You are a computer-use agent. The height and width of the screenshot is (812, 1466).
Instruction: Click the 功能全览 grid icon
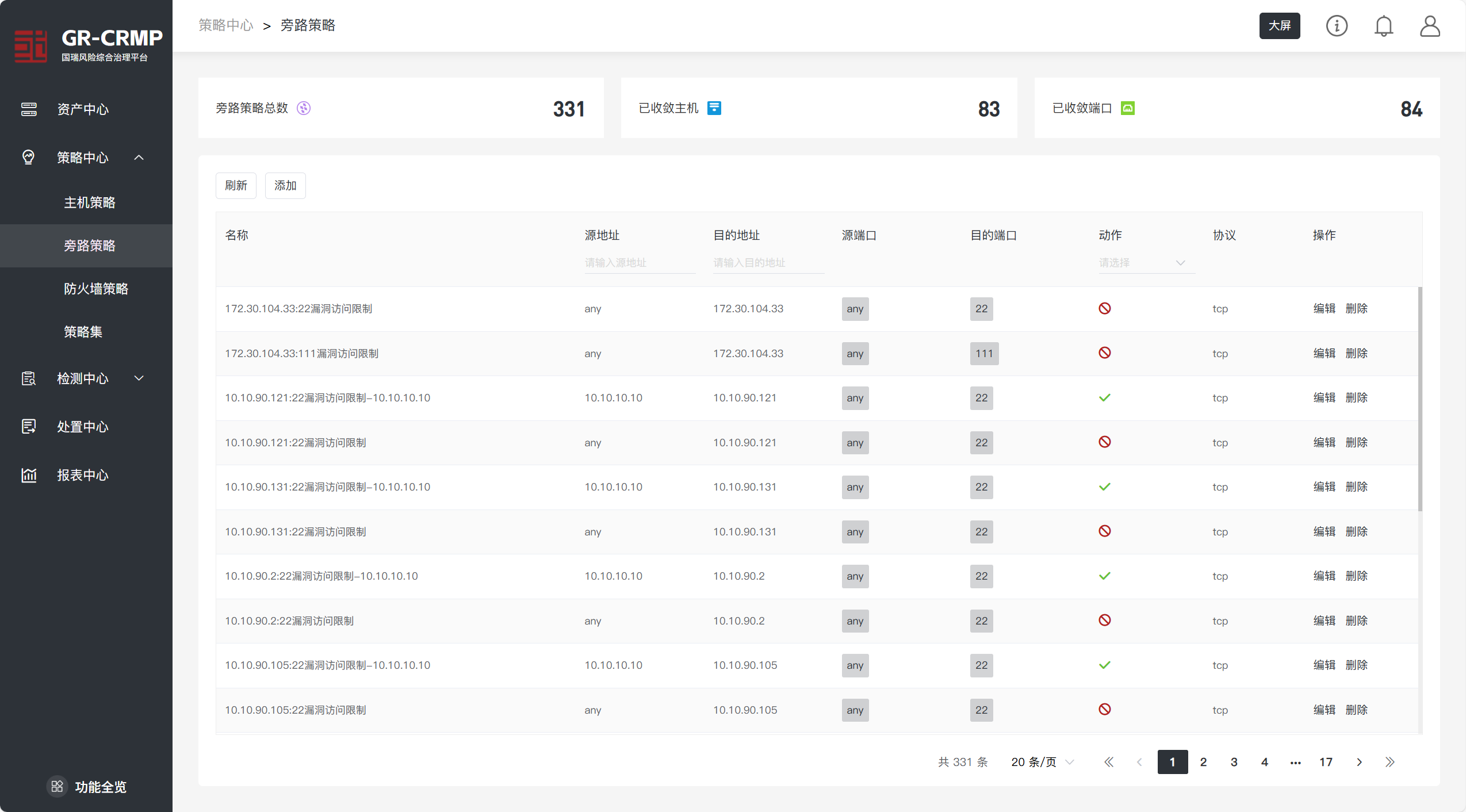tap(57, 786)
